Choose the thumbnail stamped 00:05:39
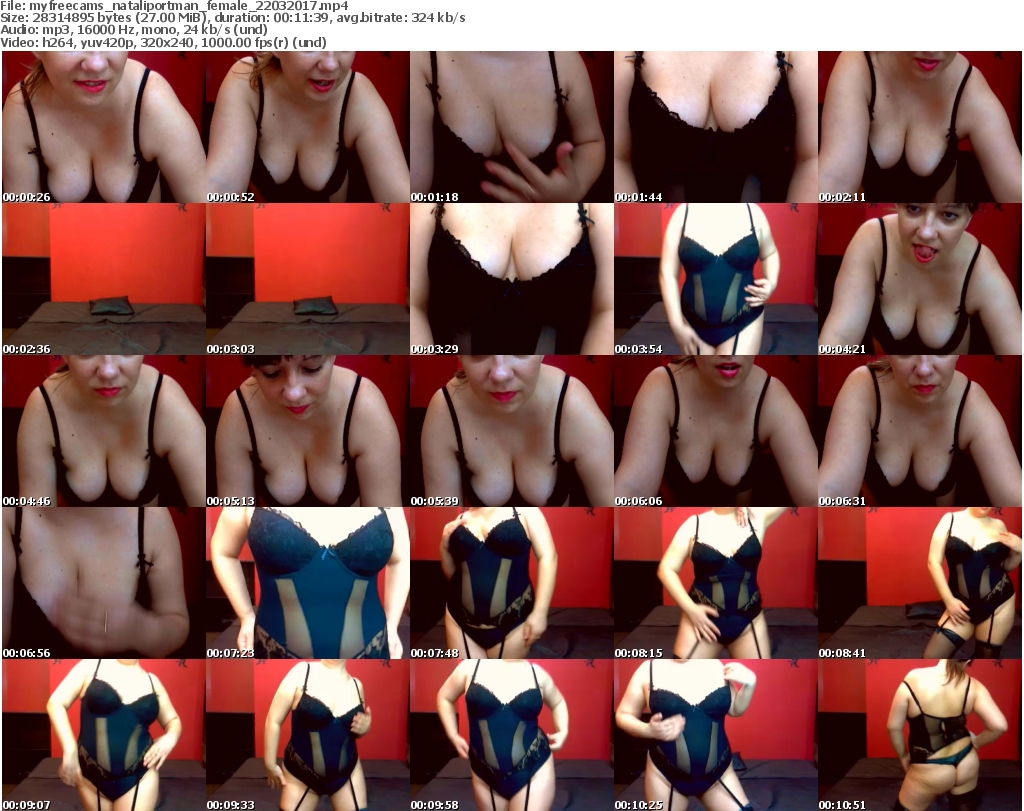This screenshot has width=1024, height=811. coord(511,431)
